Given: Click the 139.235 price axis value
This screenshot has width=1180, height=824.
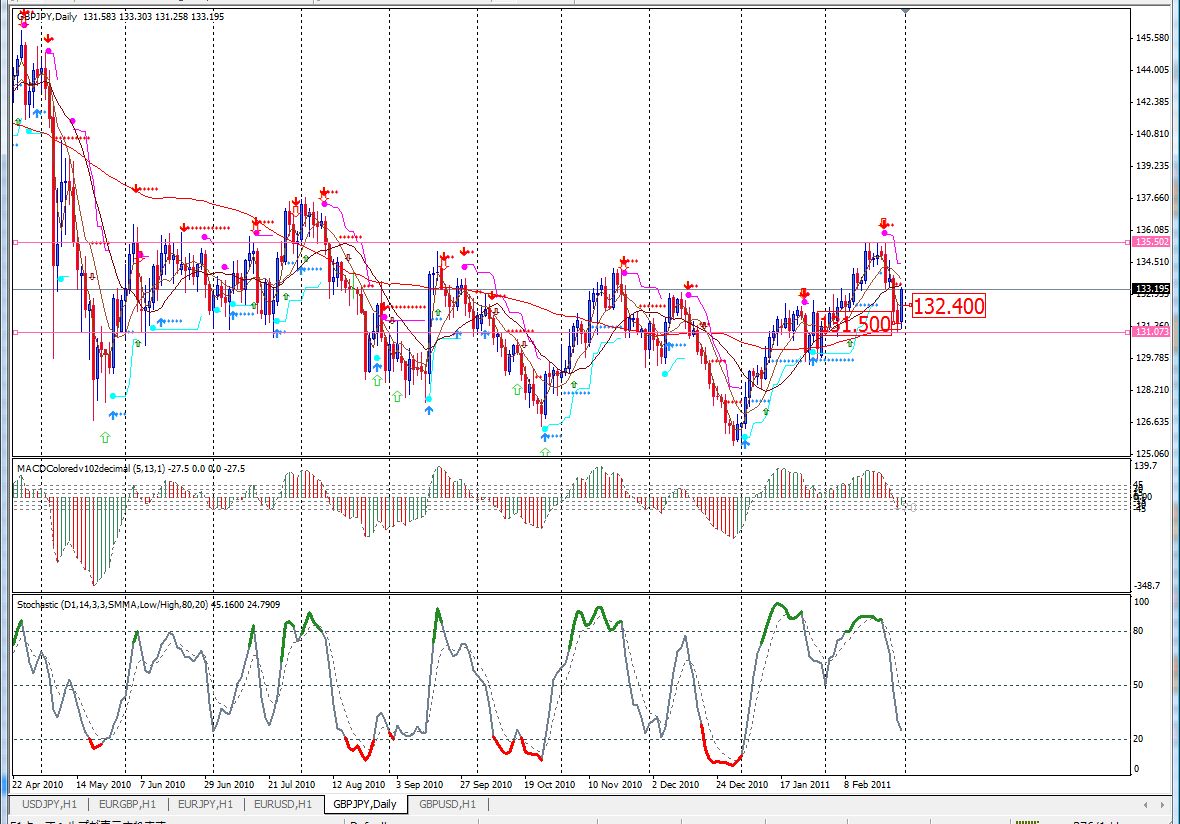Looking at the screenshot, I should pos(1152,166).
